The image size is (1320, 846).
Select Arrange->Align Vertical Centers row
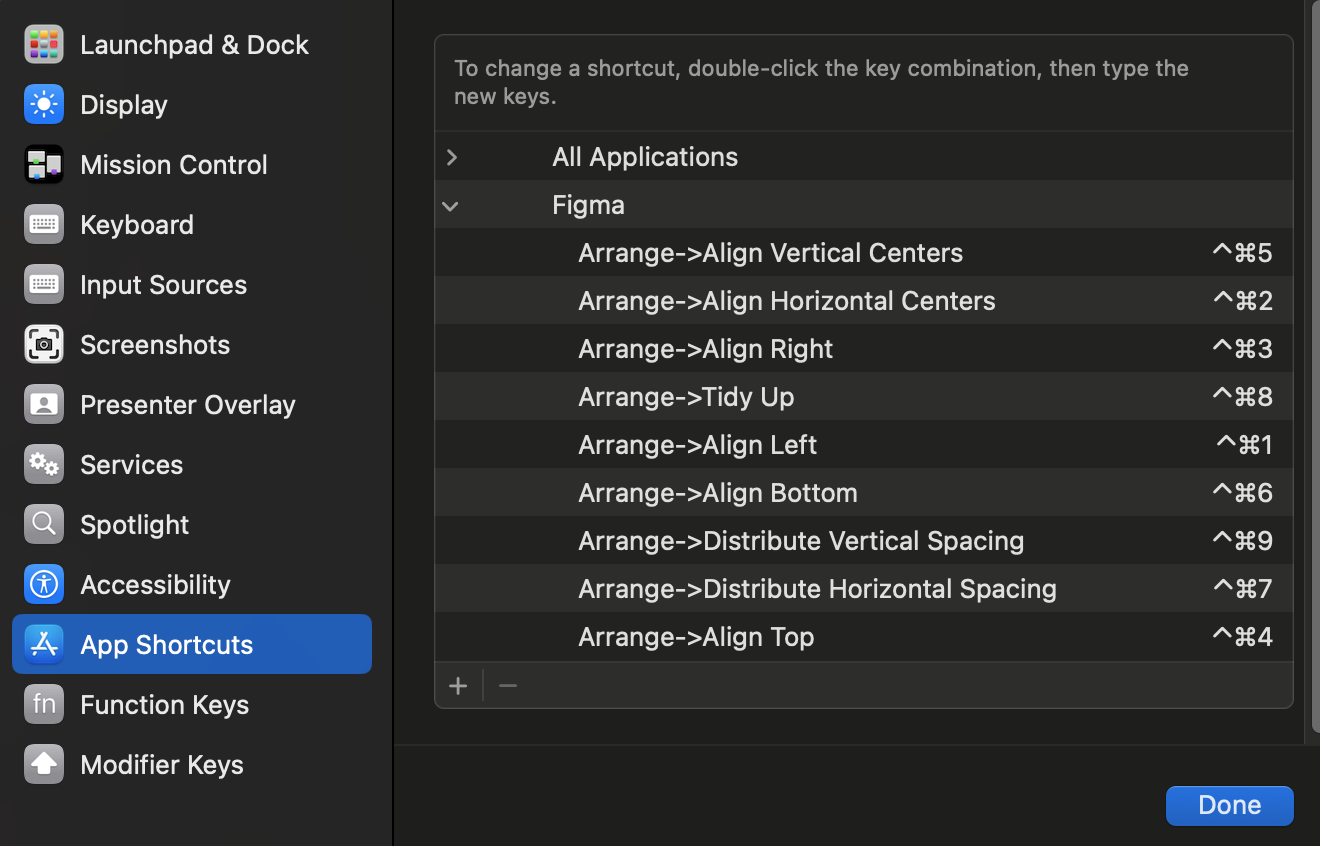(x=864, y=253)
